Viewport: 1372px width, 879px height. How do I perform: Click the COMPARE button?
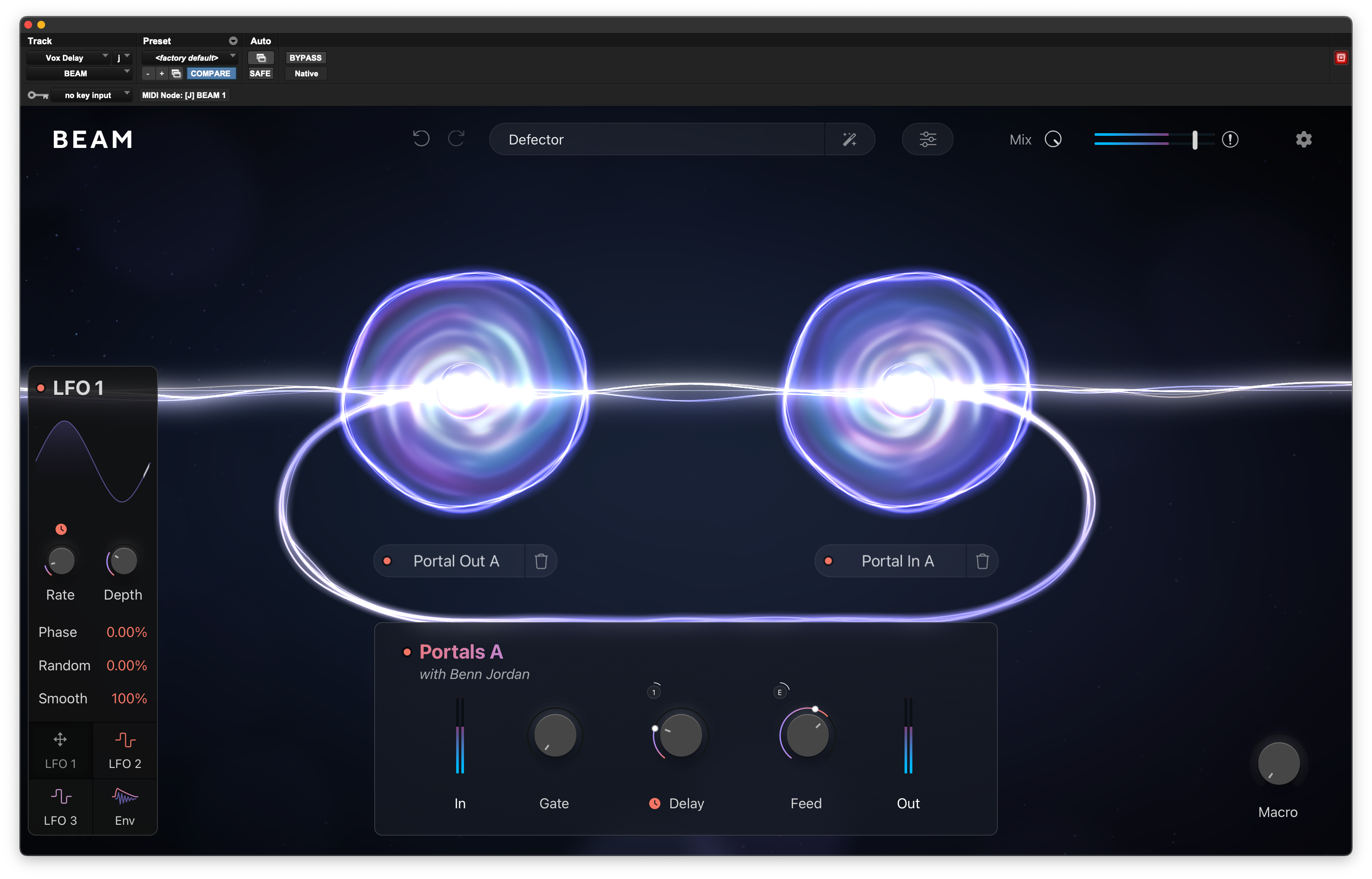pyautogui.click(x=210, y=74)
